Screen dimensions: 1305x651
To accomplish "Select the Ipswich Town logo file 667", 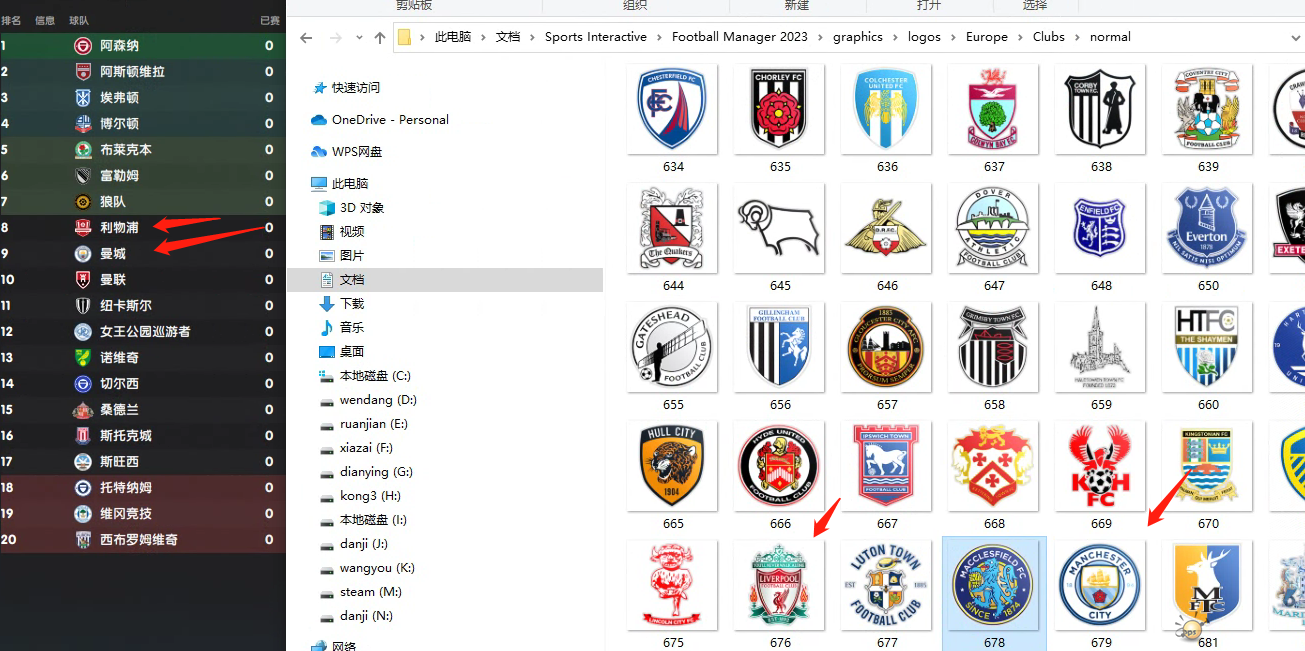I will [x=887, y=466].
